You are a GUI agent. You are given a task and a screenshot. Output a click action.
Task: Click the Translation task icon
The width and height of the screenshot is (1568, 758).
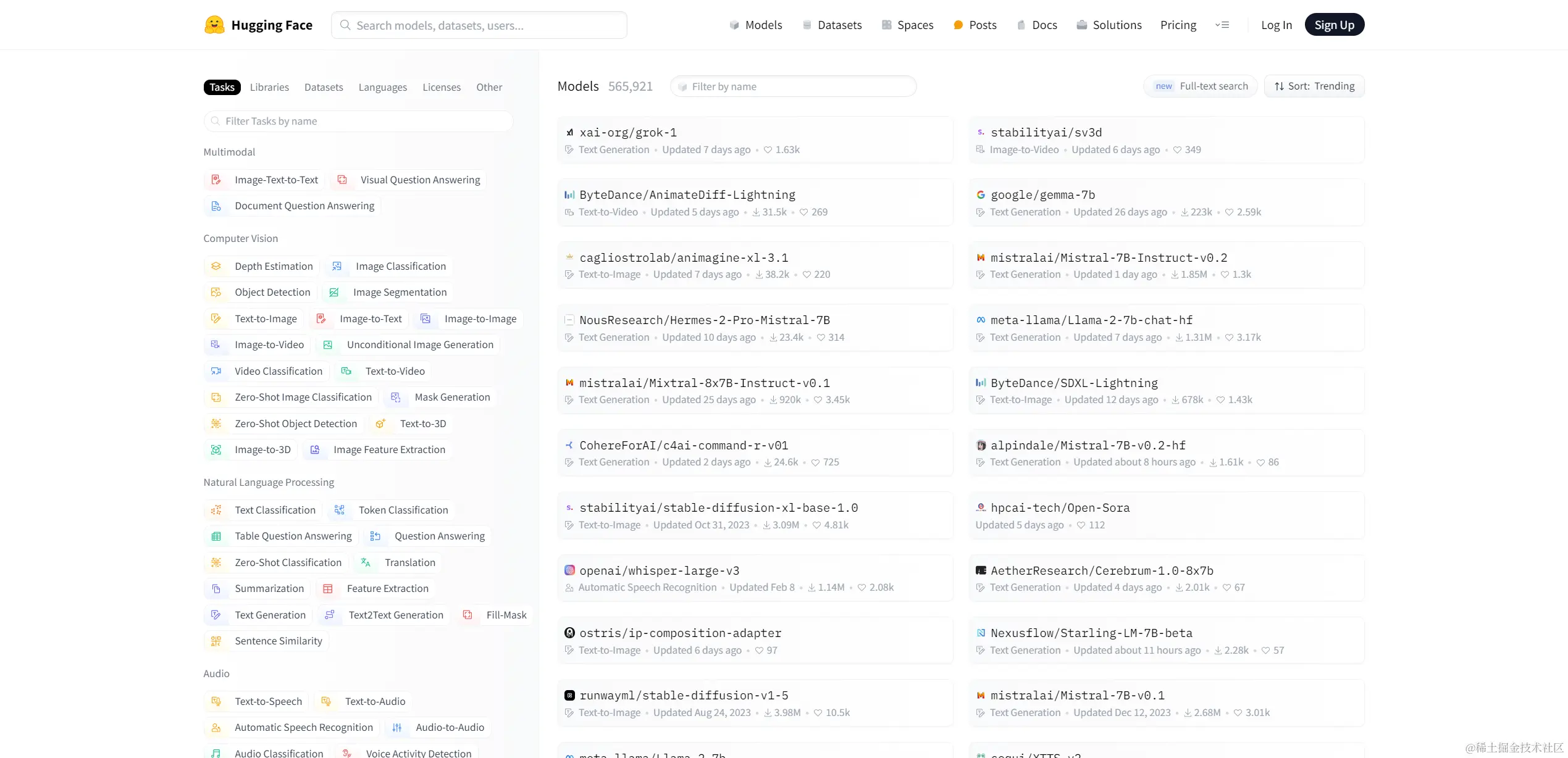[x=366, y=562]
